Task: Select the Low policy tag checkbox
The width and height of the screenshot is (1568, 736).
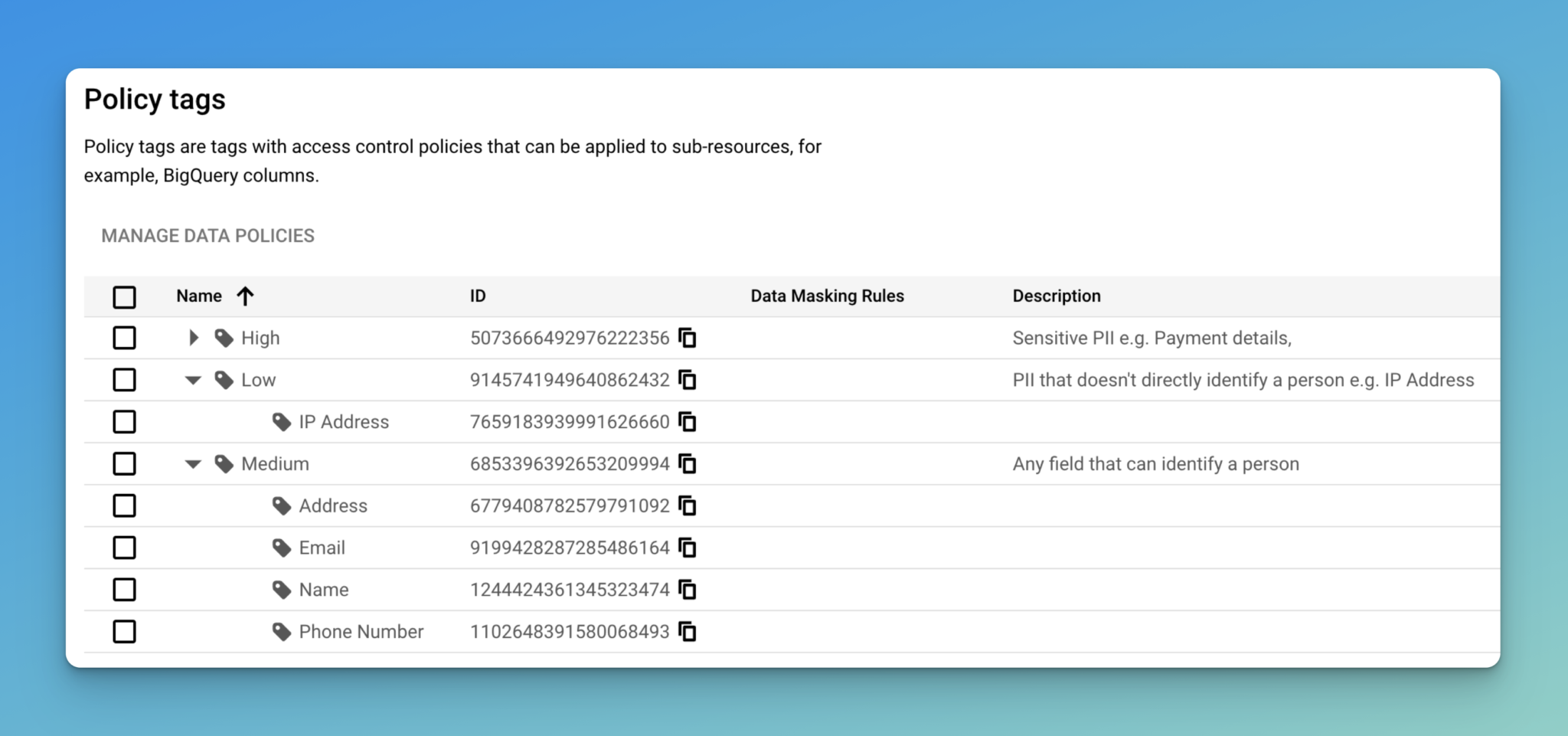Action: tap(125, 380)
